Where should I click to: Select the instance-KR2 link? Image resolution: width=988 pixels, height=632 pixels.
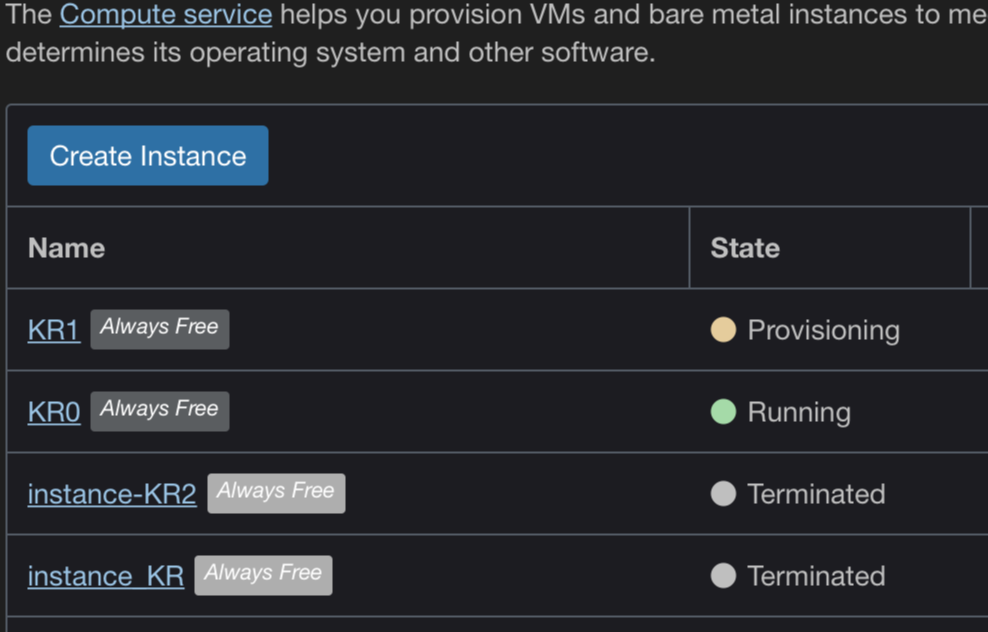pyautogui.click(x=112, y=494)
